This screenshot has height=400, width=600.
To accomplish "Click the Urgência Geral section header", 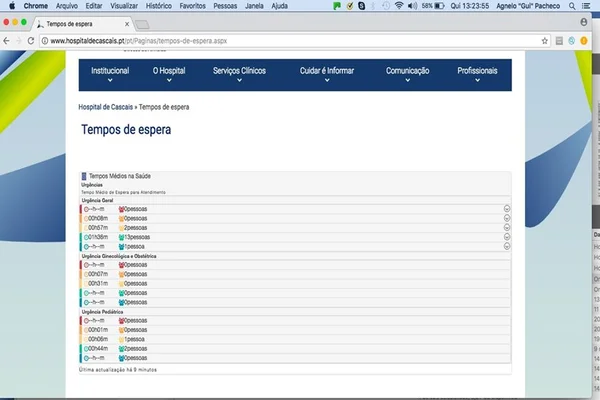I will pos(97,200).
